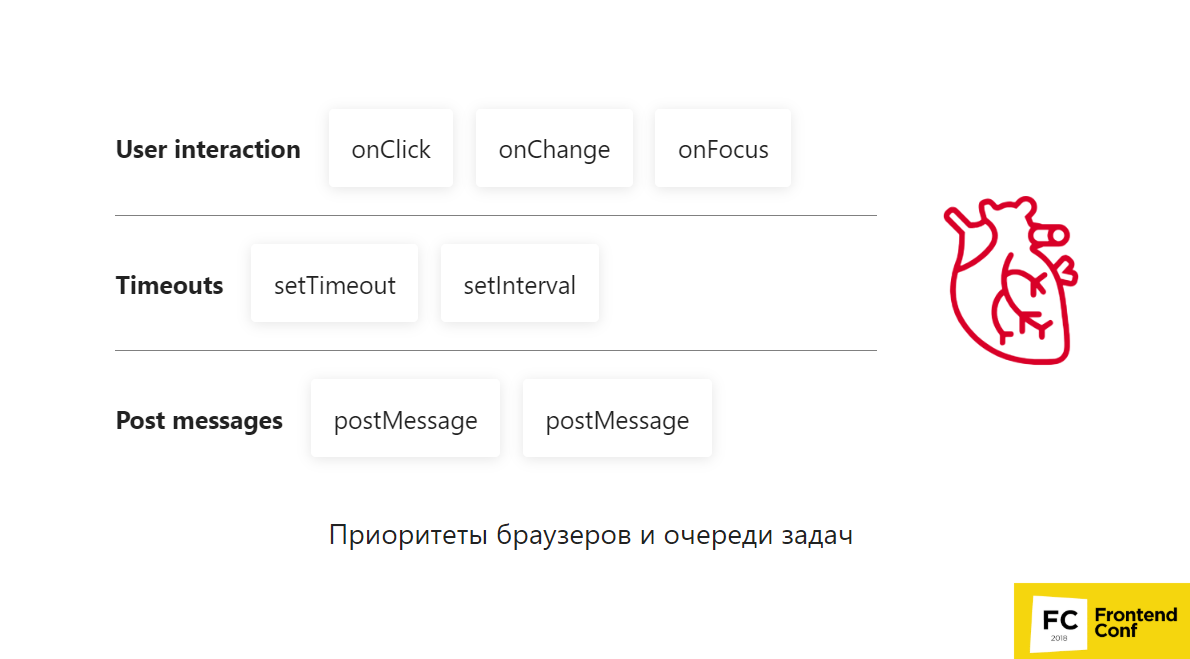Viewport: 1190px width, 659px height.
Task: Click the divider line below User interaction row
Action: pyautogui.click(x=495, y=215)
